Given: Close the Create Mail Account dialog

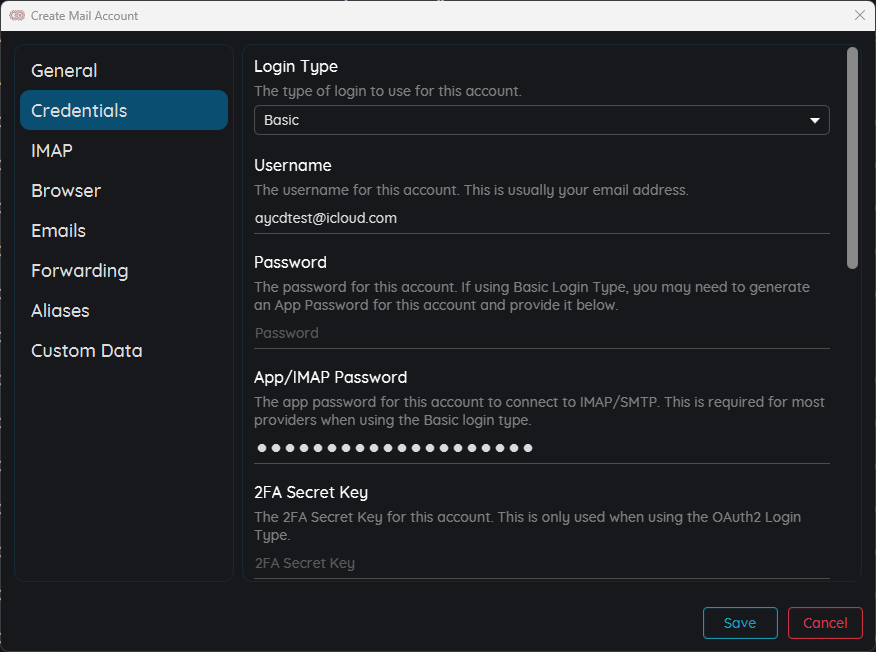Looking at the screenshot, I should [859, 16].
